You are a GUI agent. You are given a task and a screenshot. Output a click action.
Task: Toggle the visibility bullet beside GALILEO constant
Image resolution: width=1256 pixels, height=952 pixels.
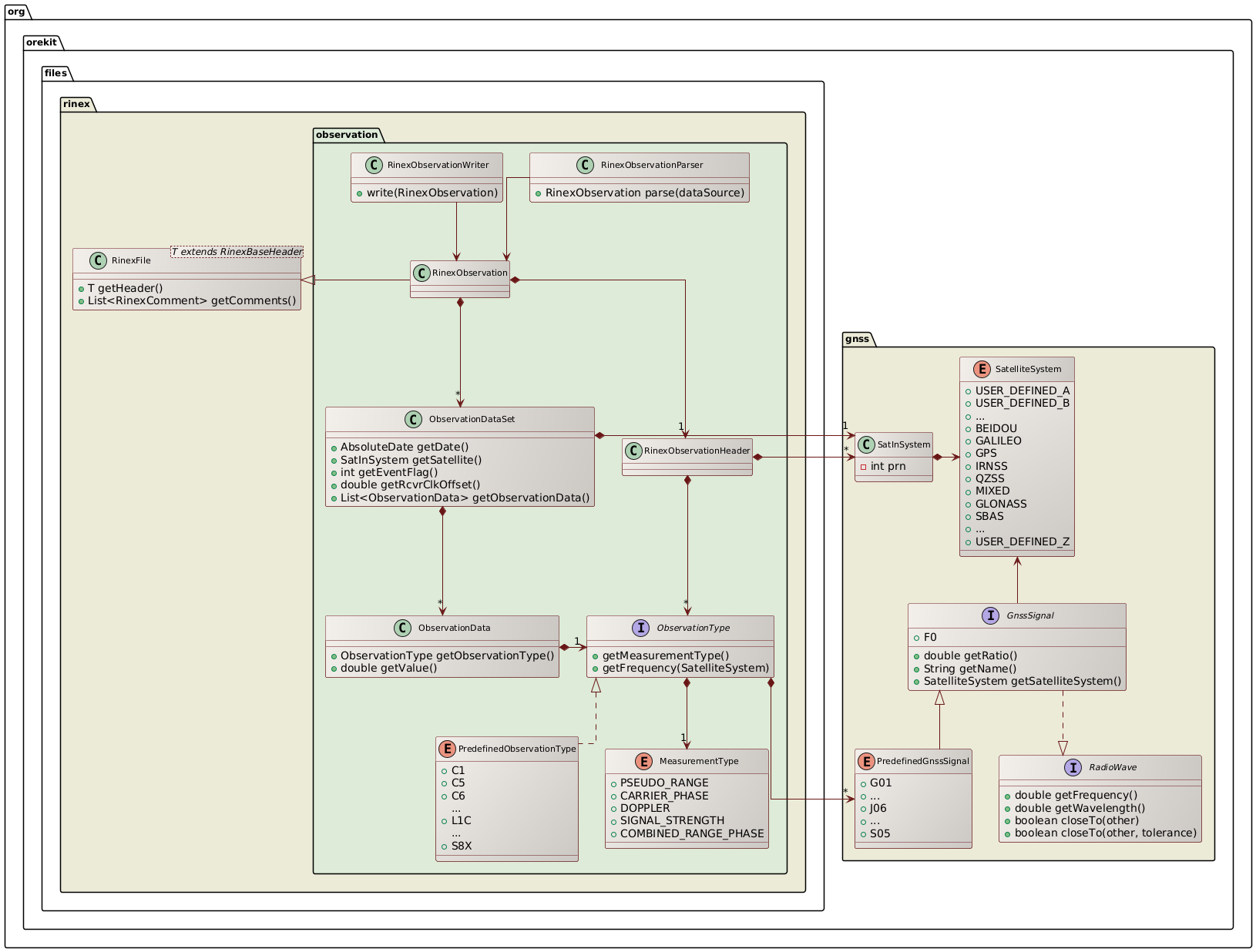(x=968, y=441)
